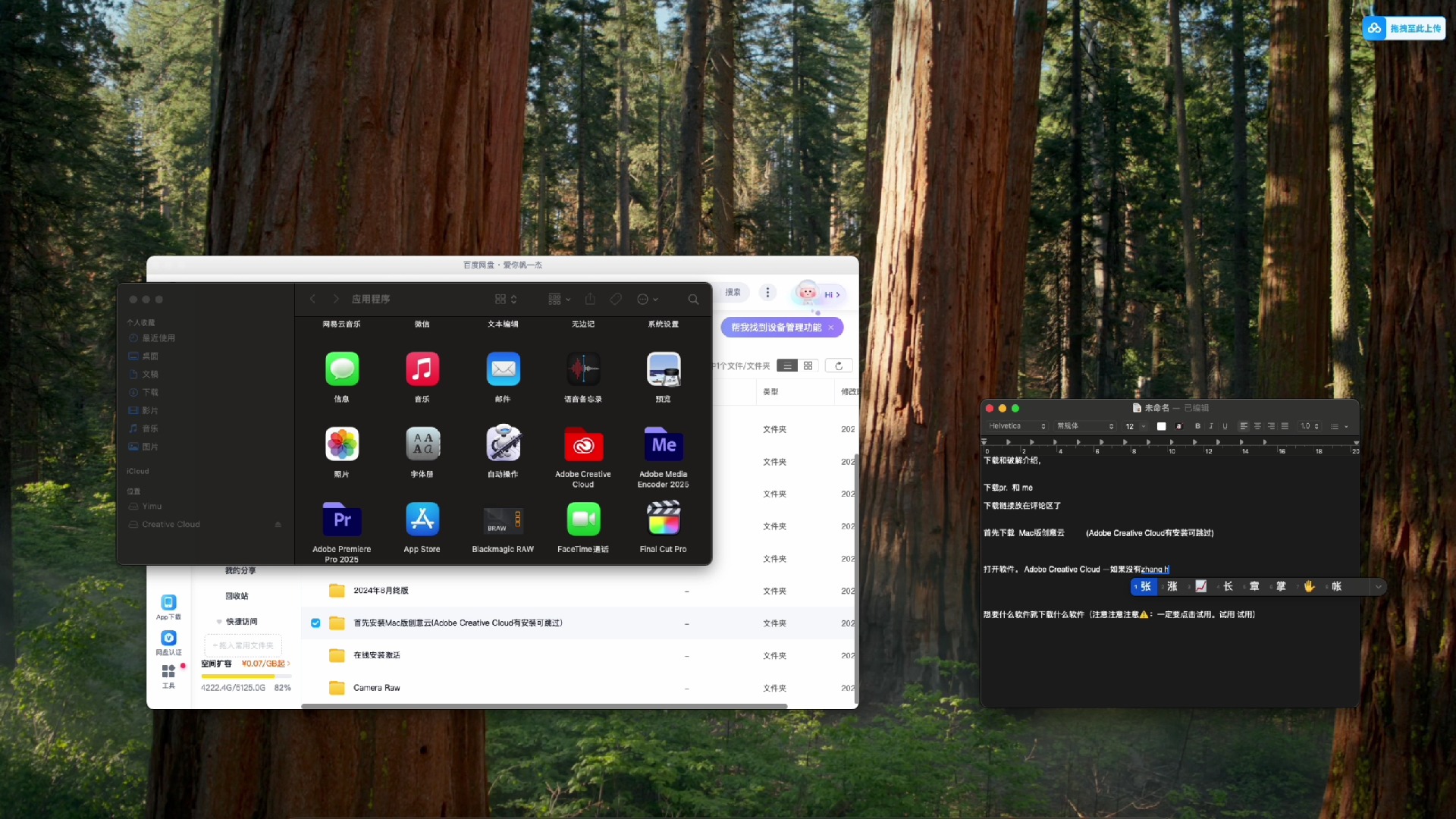Click the three-dot menu in Baidu Netdisk

767,292
